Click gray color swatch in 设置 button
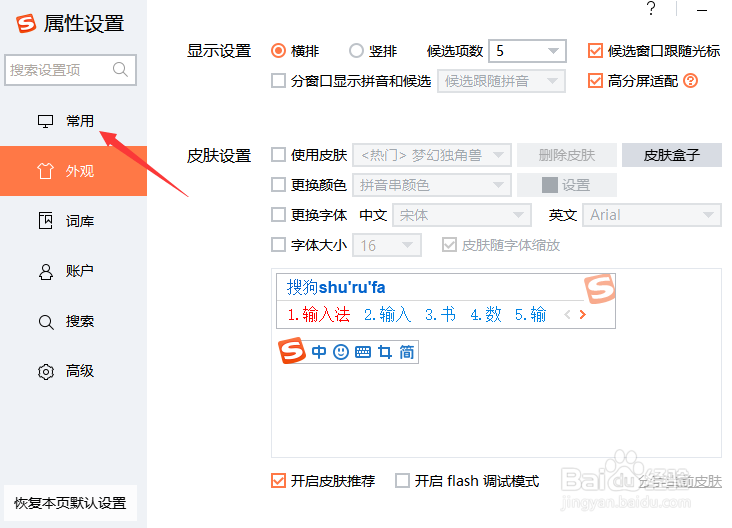Viewport: 732px width, 528px height. pos(549,185)
